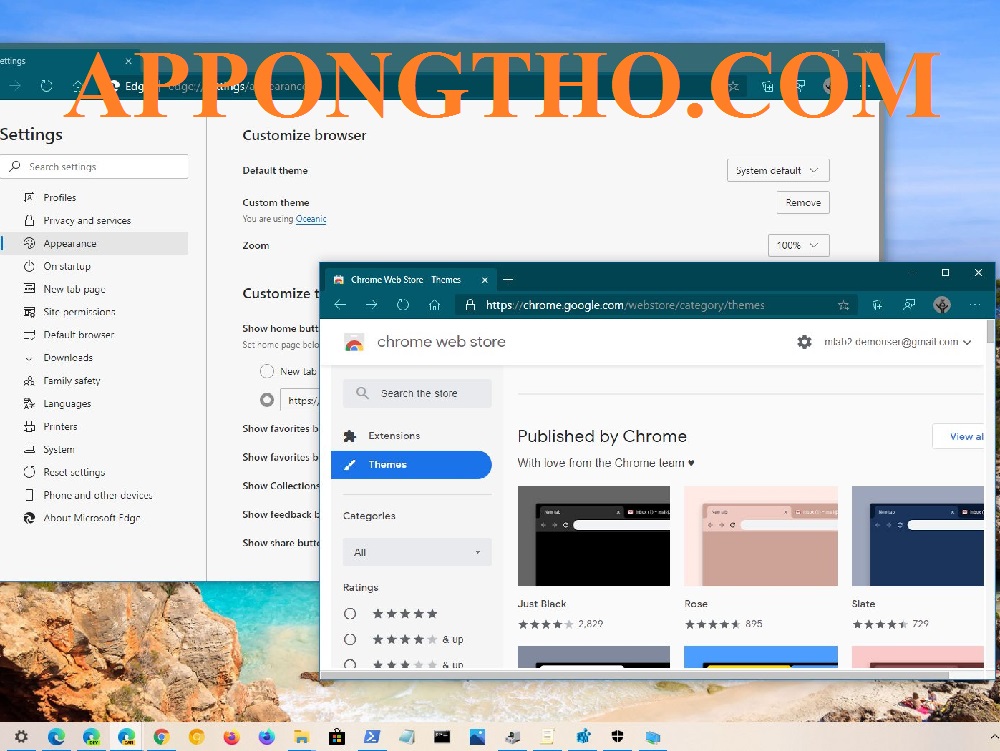1000x751 pixels.
Task: Refresh the page in the Edge Settings window
Action: click(47, 85)
